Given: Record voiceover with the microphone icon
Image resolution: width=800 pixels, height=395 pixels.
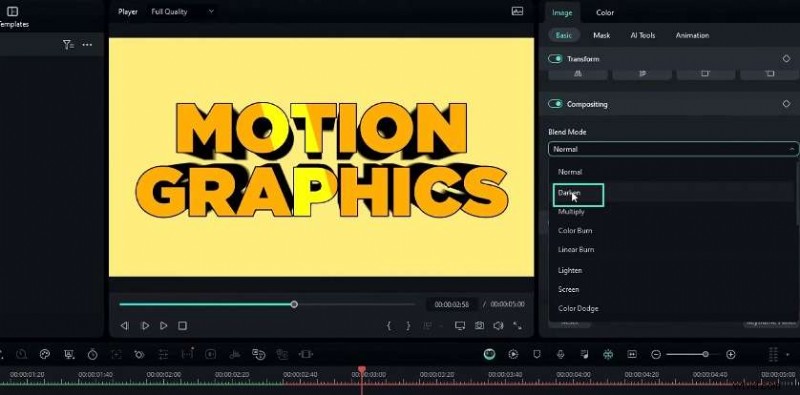Looking at the screenshot, I should (x=560, y=354).
